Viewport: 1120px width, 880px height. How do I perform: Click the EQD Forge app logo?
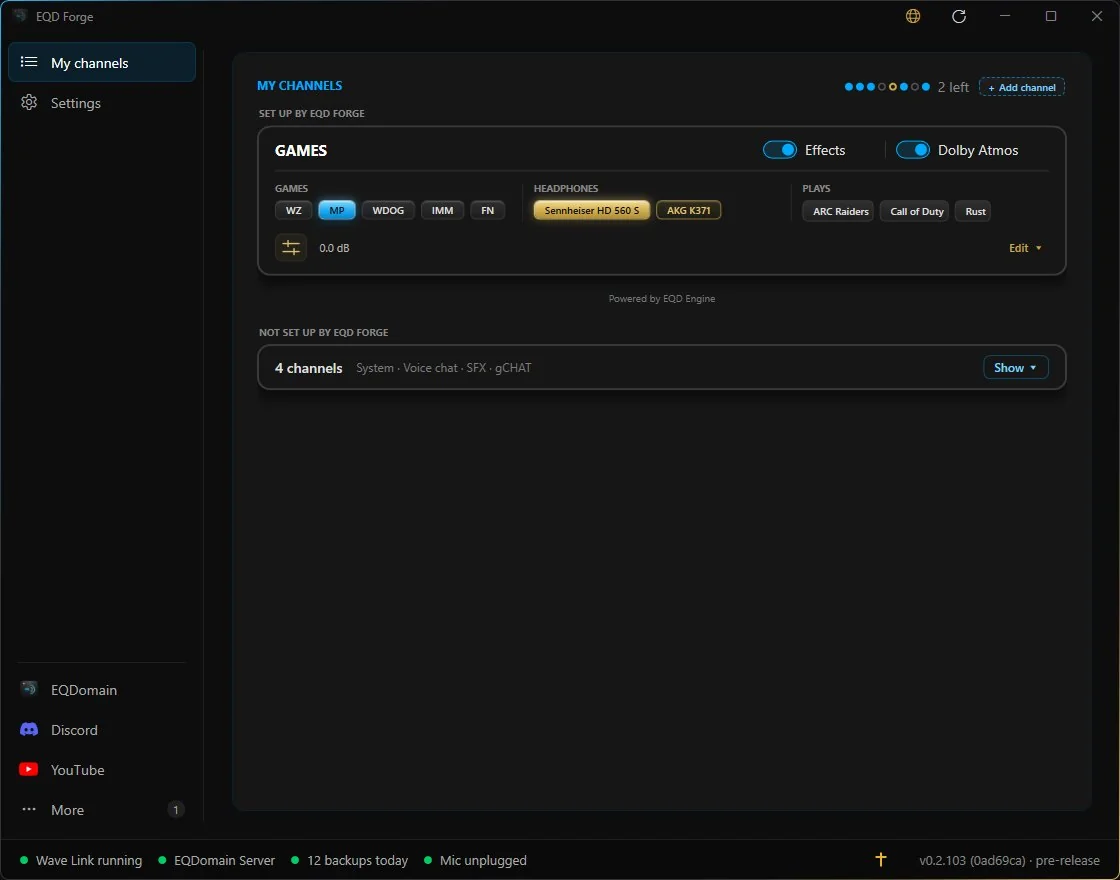click(x=20, y=16)
